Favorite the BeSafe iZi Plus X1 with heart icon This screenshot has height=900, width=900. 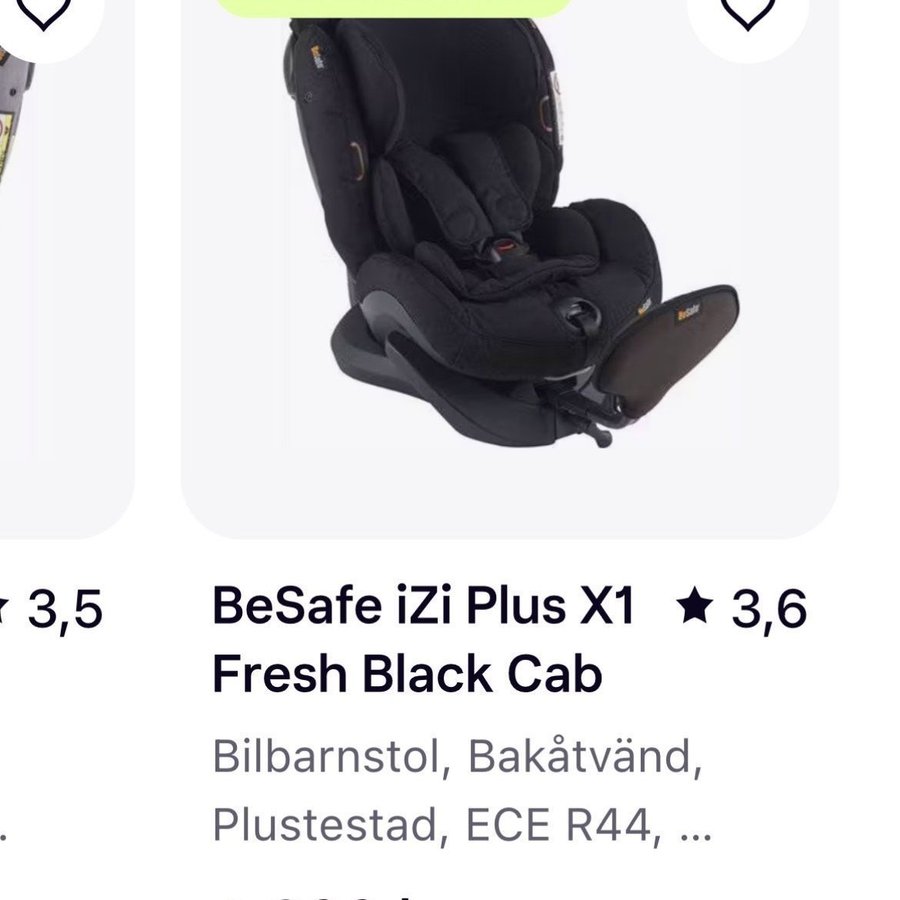click(x=747, y=11)
